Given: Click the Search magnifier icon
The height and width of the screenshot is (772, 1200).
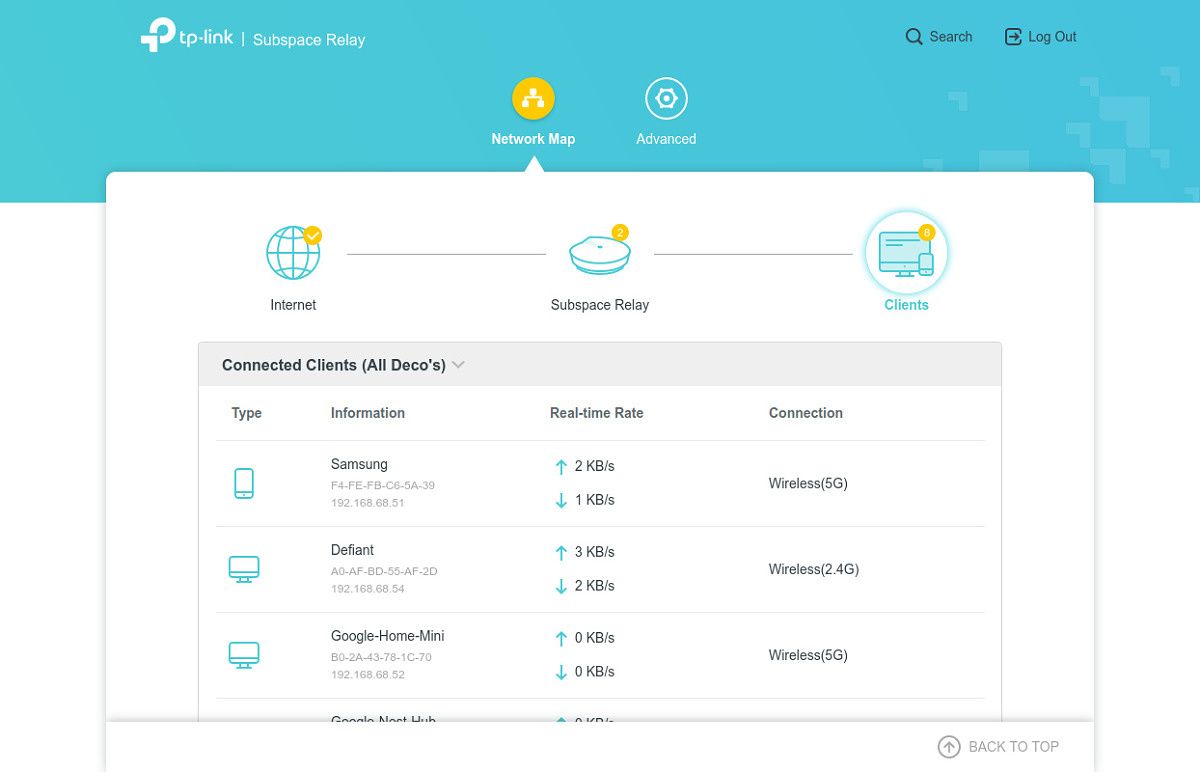Looking at the screenshot, I should pos(914,37).
